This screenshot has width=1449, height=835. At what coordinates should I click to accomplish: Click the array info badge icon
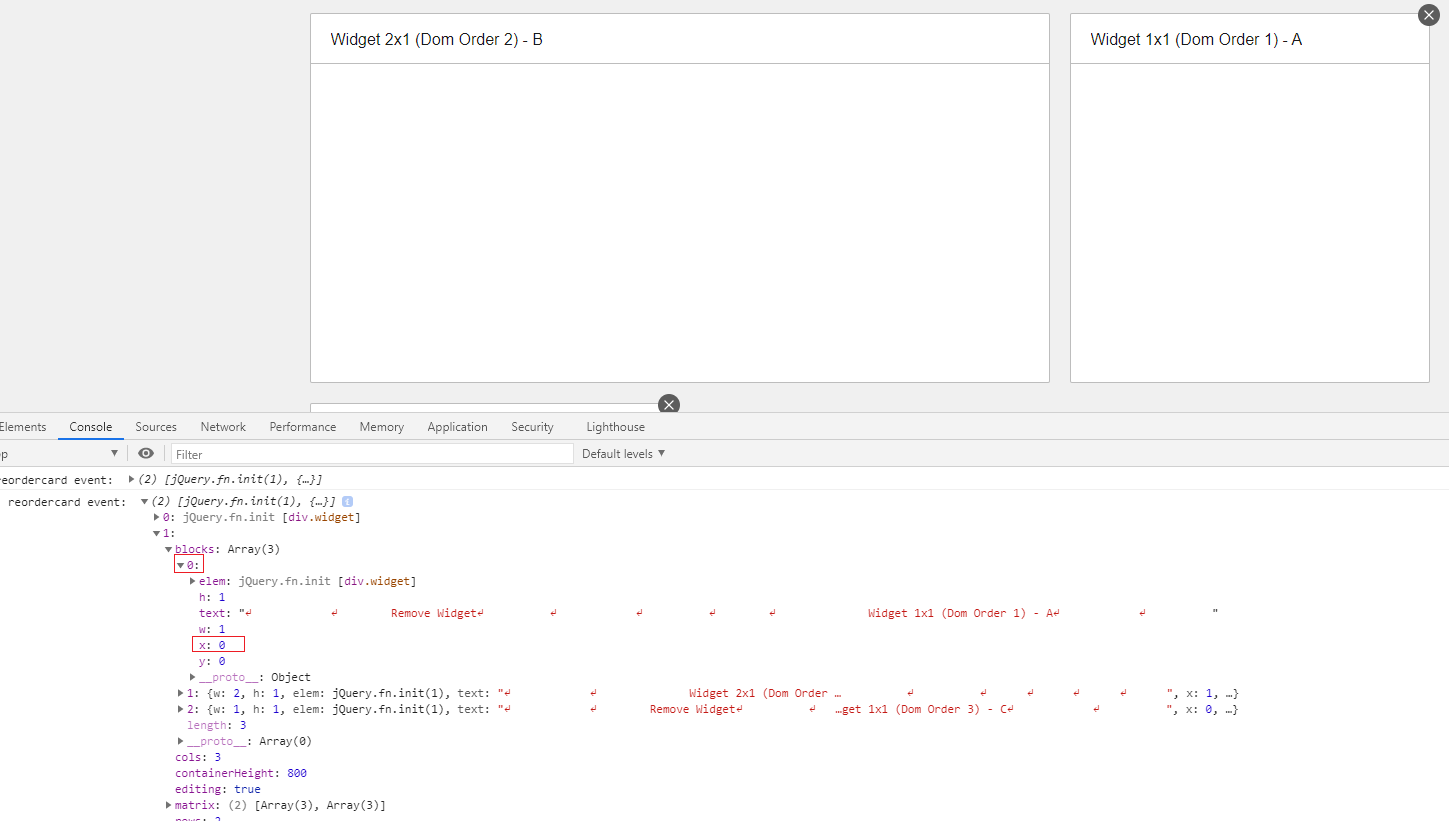[347, 501]
